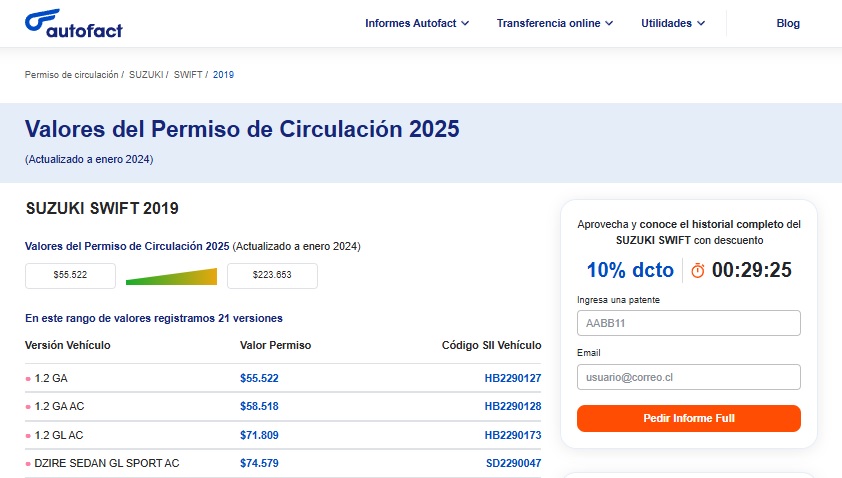Focus the patente input field

(x=689, y=323)
